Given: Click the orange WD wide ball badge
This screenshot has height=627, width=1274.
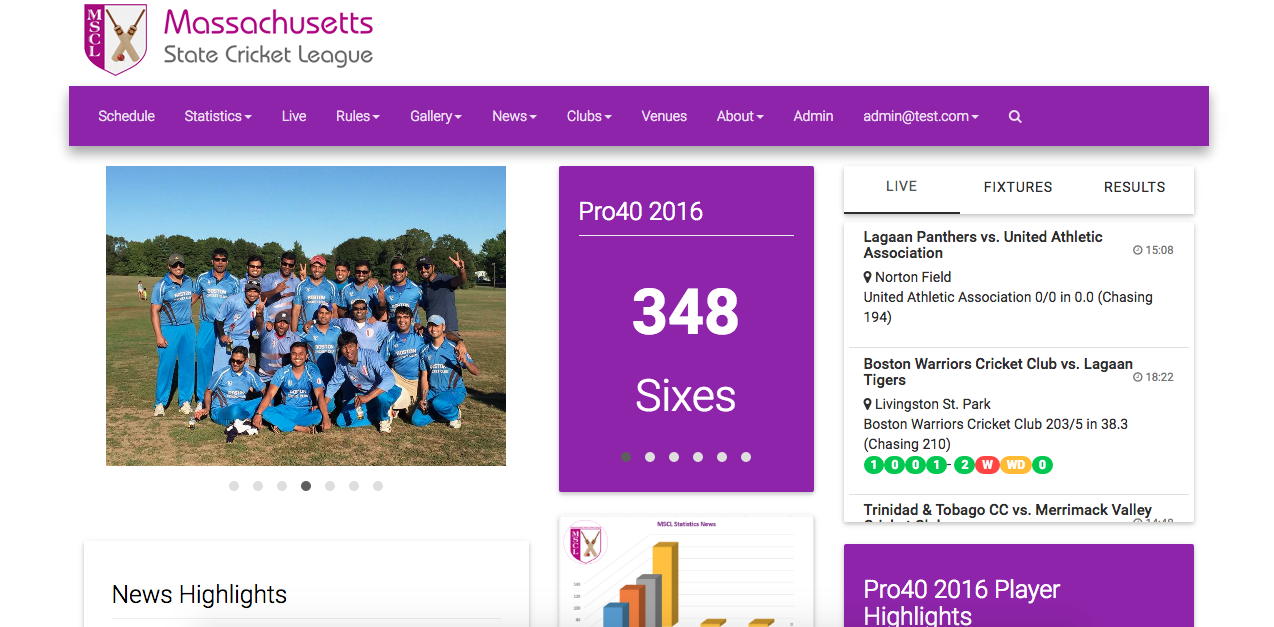Looking at the screenshot, I should point(1015,465).
